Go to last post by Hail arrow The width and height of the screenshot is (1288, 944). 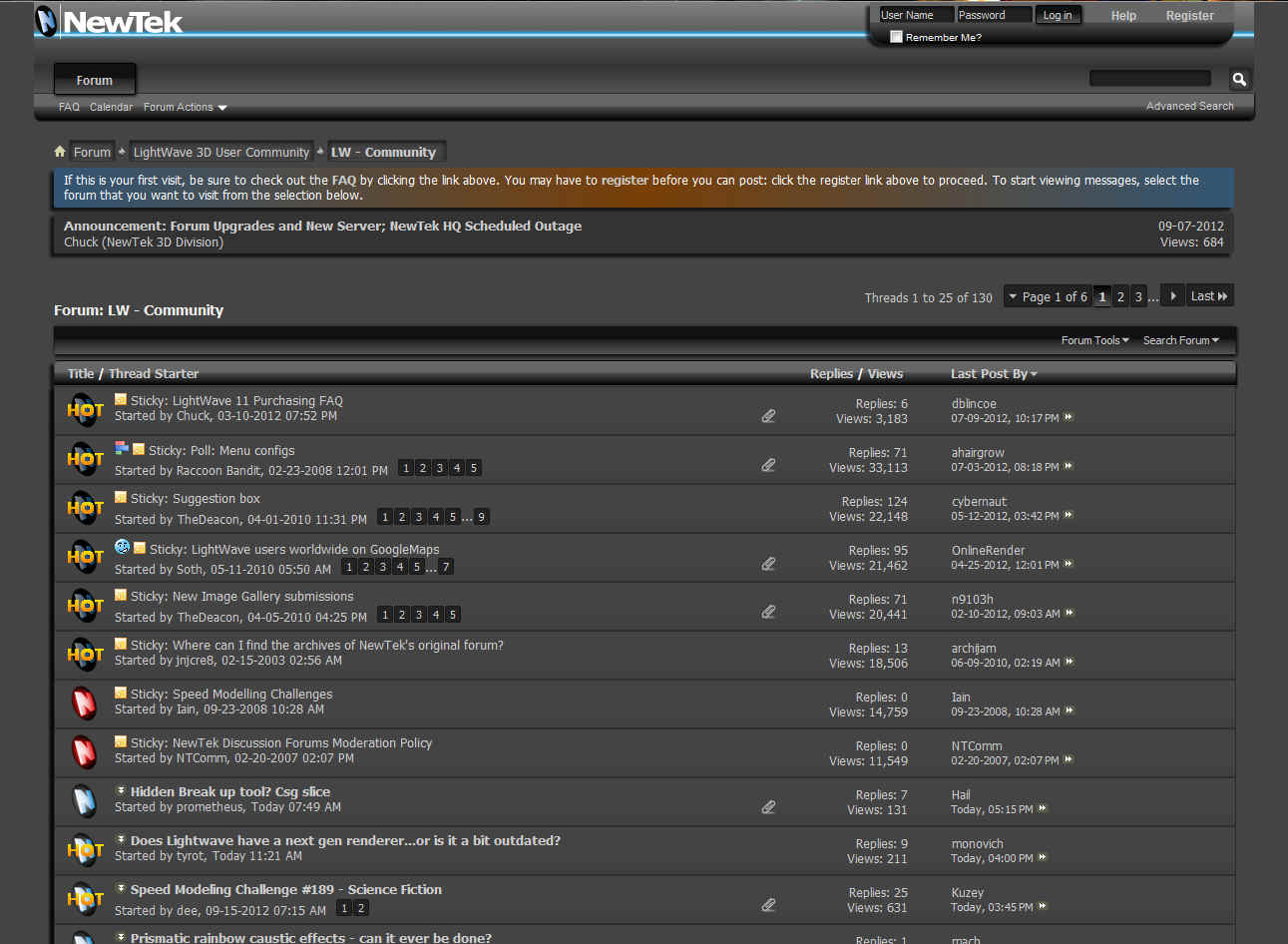coord(1043,808)
